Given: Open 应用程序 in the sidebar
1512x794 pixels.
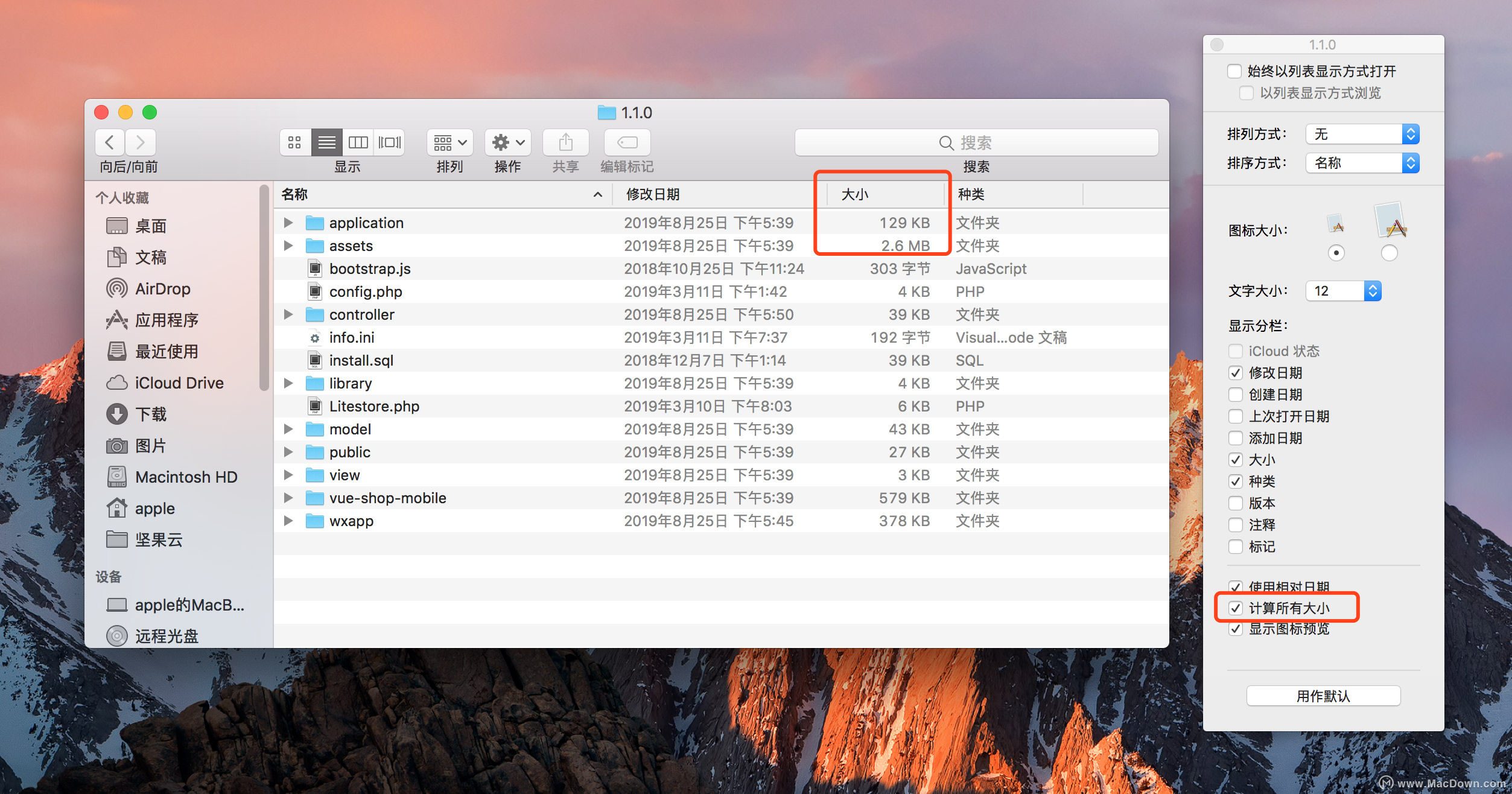Looking at the screenshot, I should (152, 320).
